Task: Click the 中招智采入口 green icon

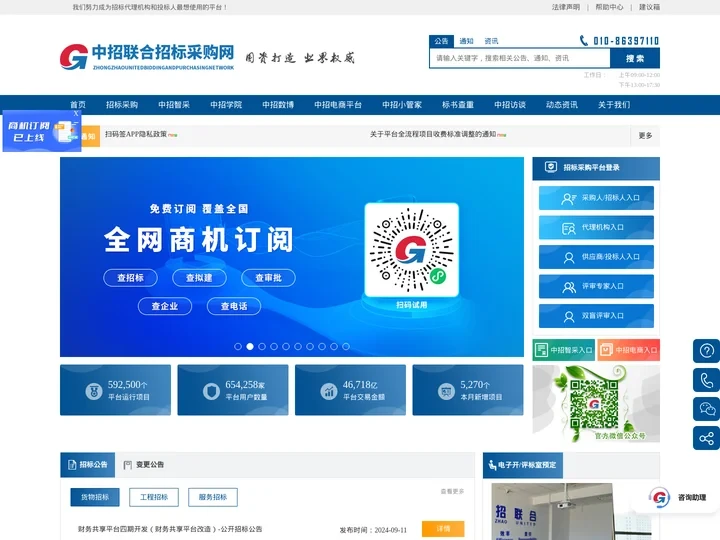Action: [541, 350]
